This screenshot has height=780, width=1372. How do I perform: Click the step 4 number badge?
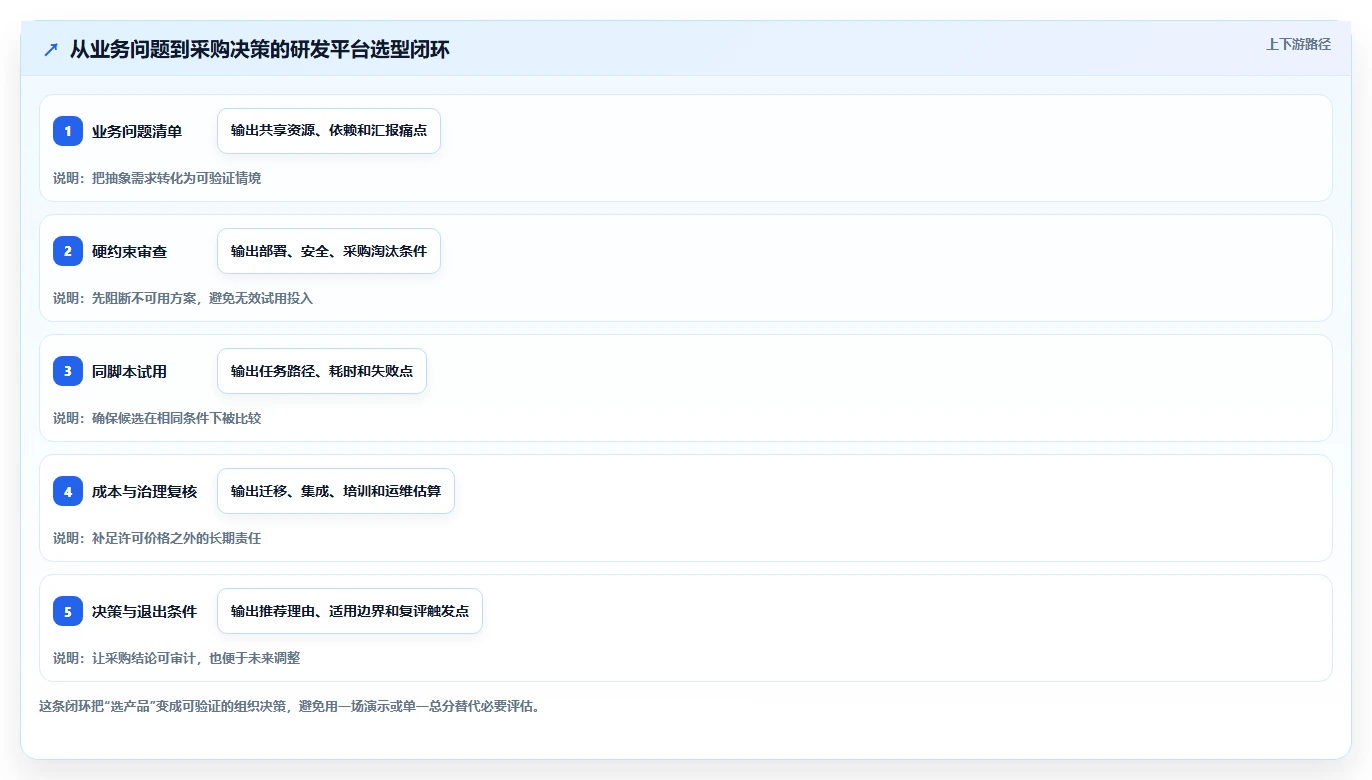point(68,491)
